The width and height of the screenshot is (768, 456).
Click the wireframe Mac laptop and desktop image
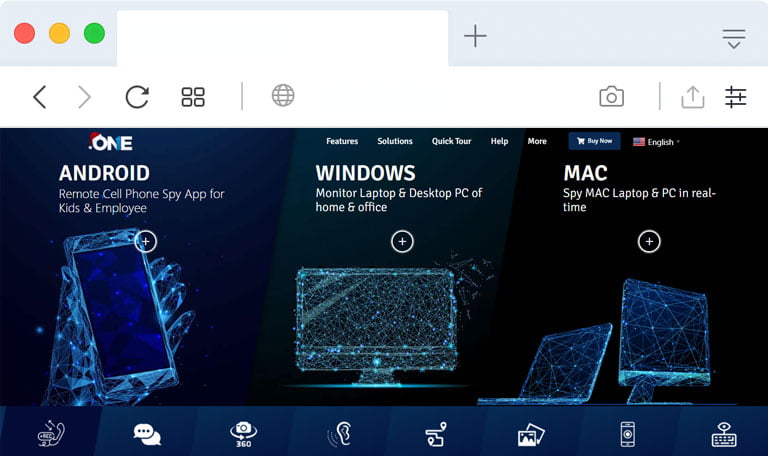595,342
